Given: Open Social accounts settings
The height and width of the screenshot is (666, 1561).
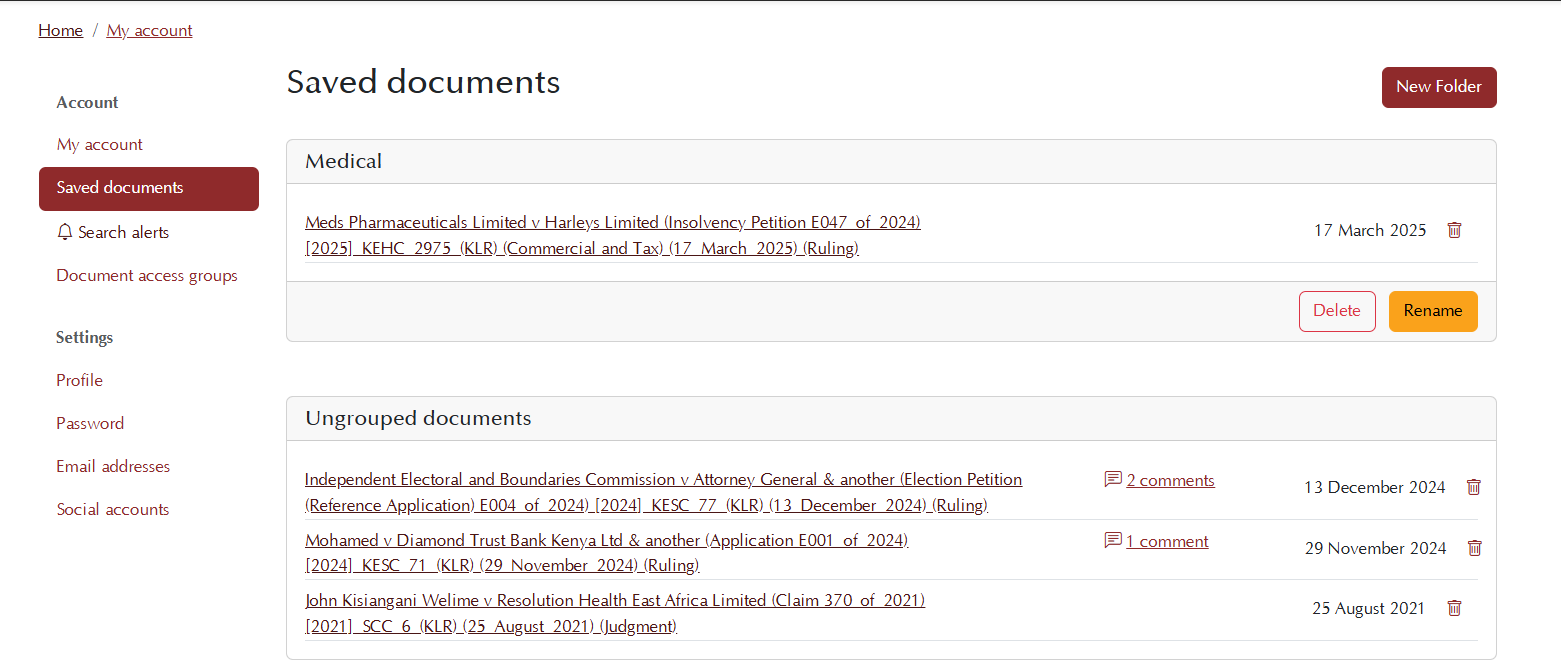Looking at the screenshot, I should coord(113,509).
